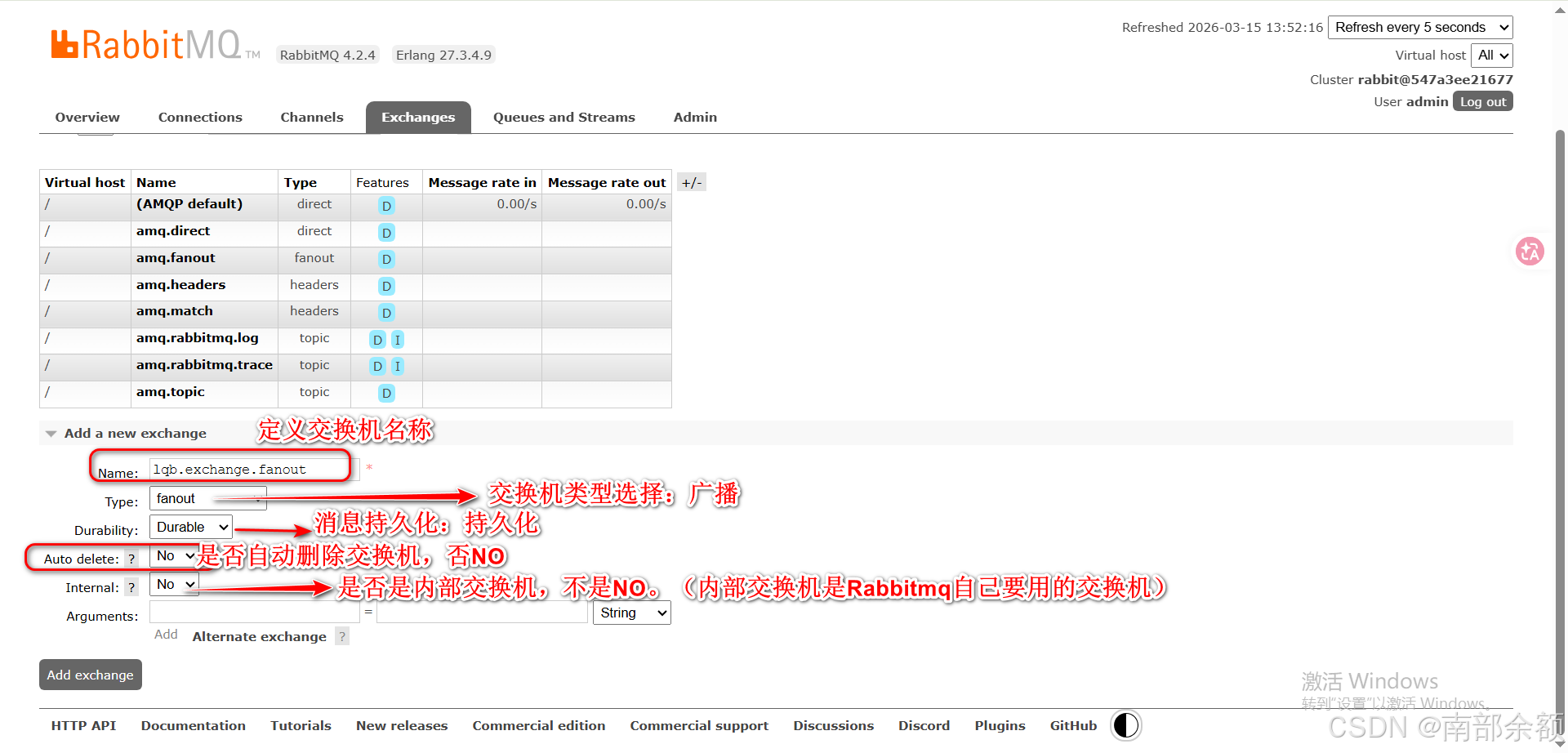Click the D feature badge for amq.direct
This screenshot has width=1568, height=753.
[386, 233]
